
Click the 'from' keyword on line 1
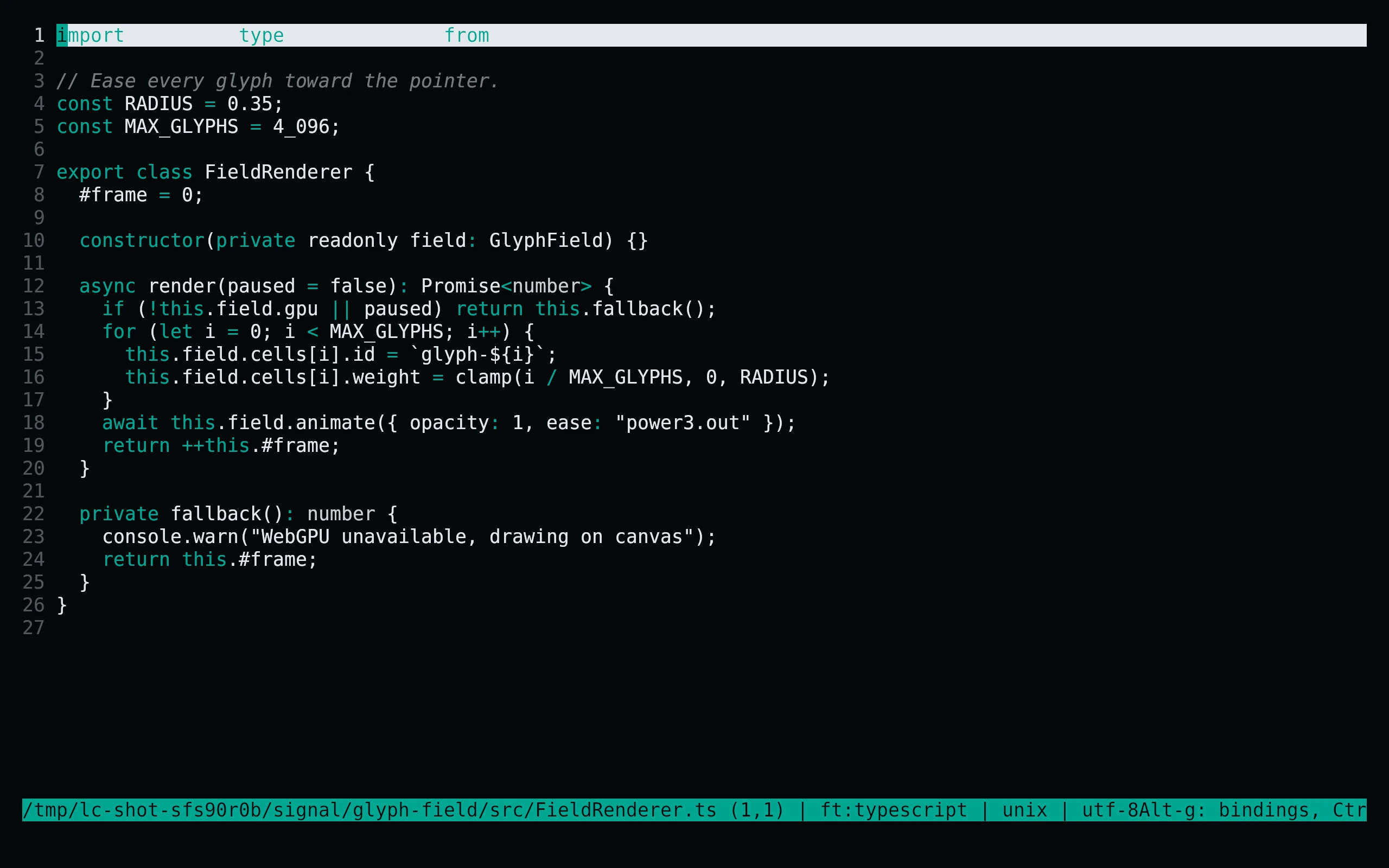[x=467, y=36]
